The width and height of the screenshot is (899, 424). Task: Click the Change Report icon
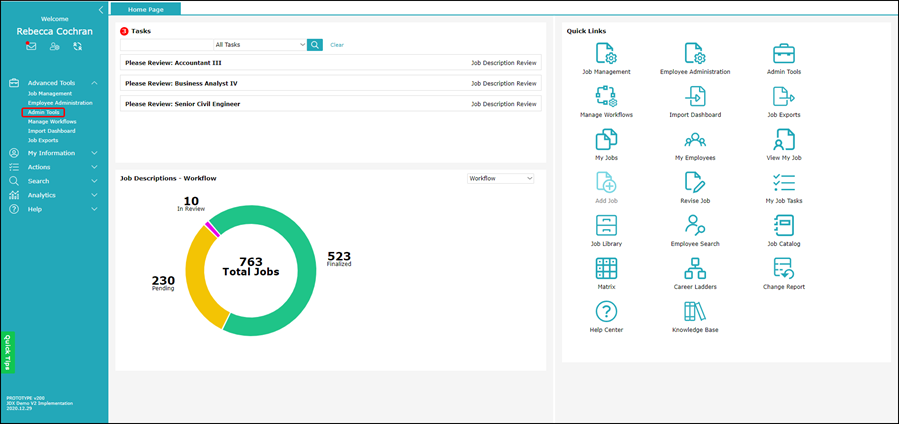pos(783,268)
